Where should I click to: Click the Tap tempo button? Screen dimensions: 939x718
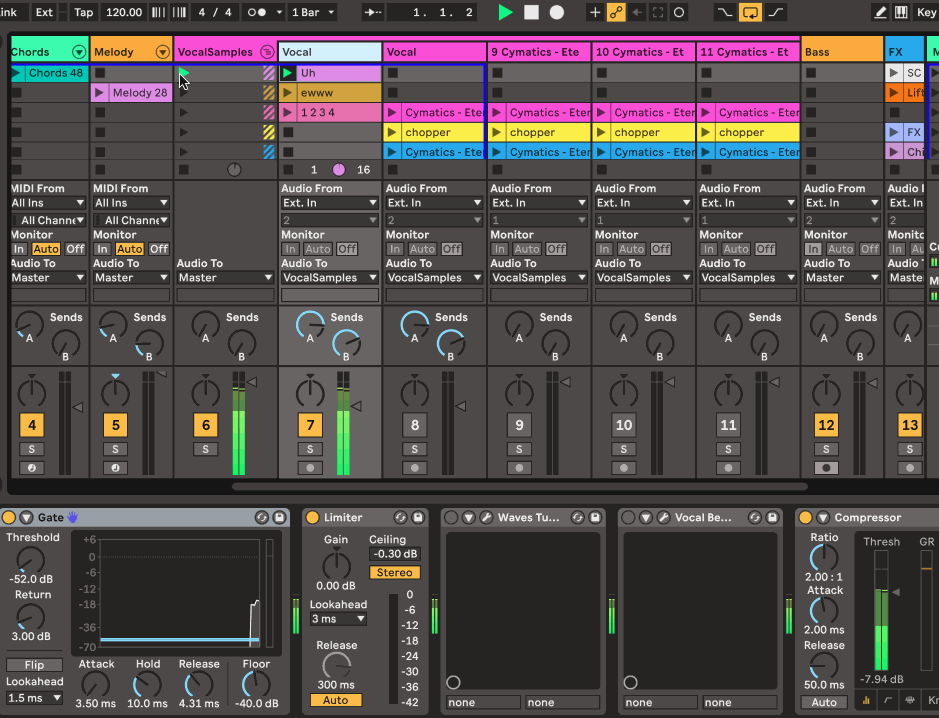click(x=84, y=12)
